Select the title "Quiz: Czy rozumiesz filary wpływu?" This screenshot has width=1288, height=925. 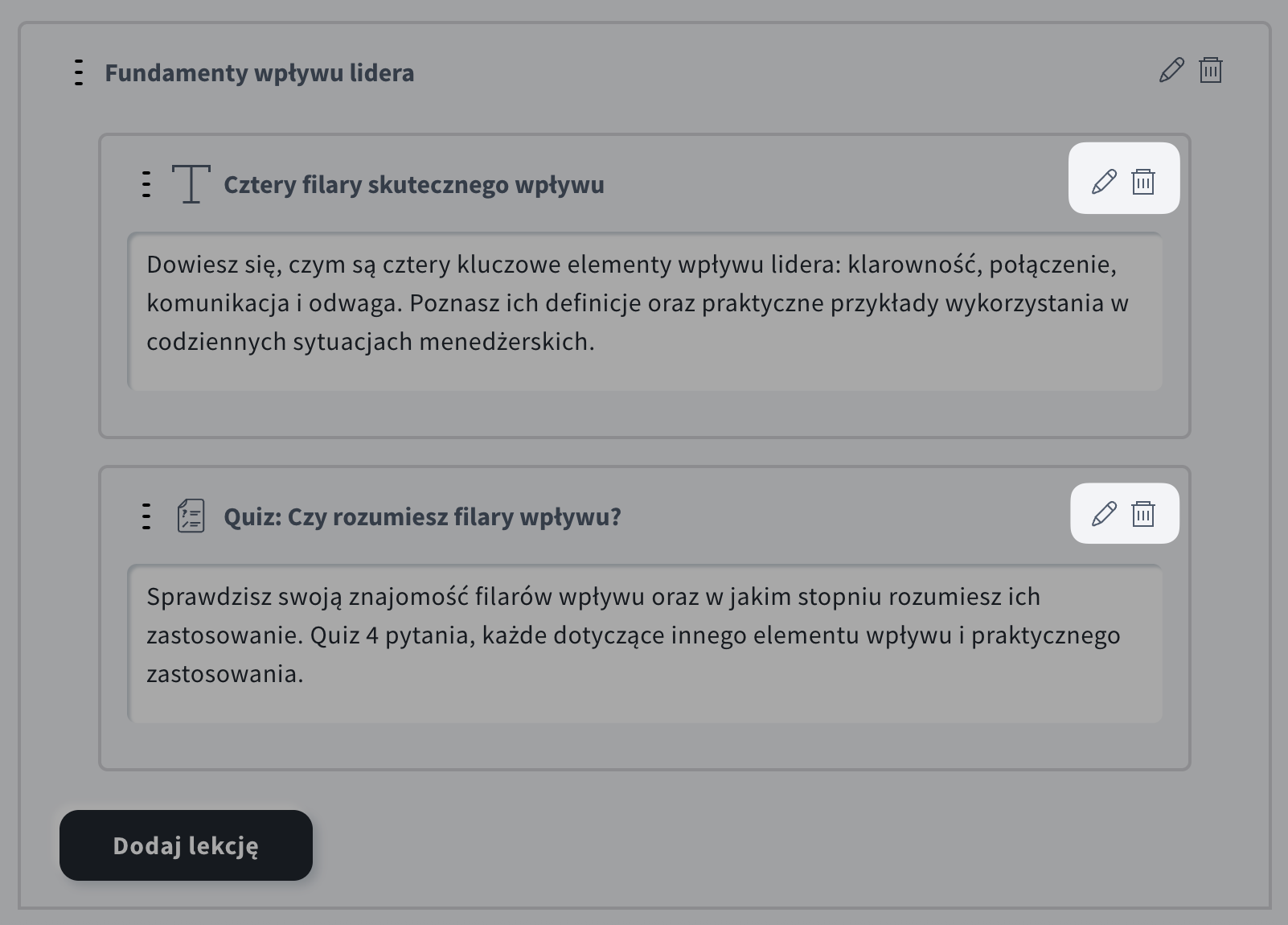423,517
